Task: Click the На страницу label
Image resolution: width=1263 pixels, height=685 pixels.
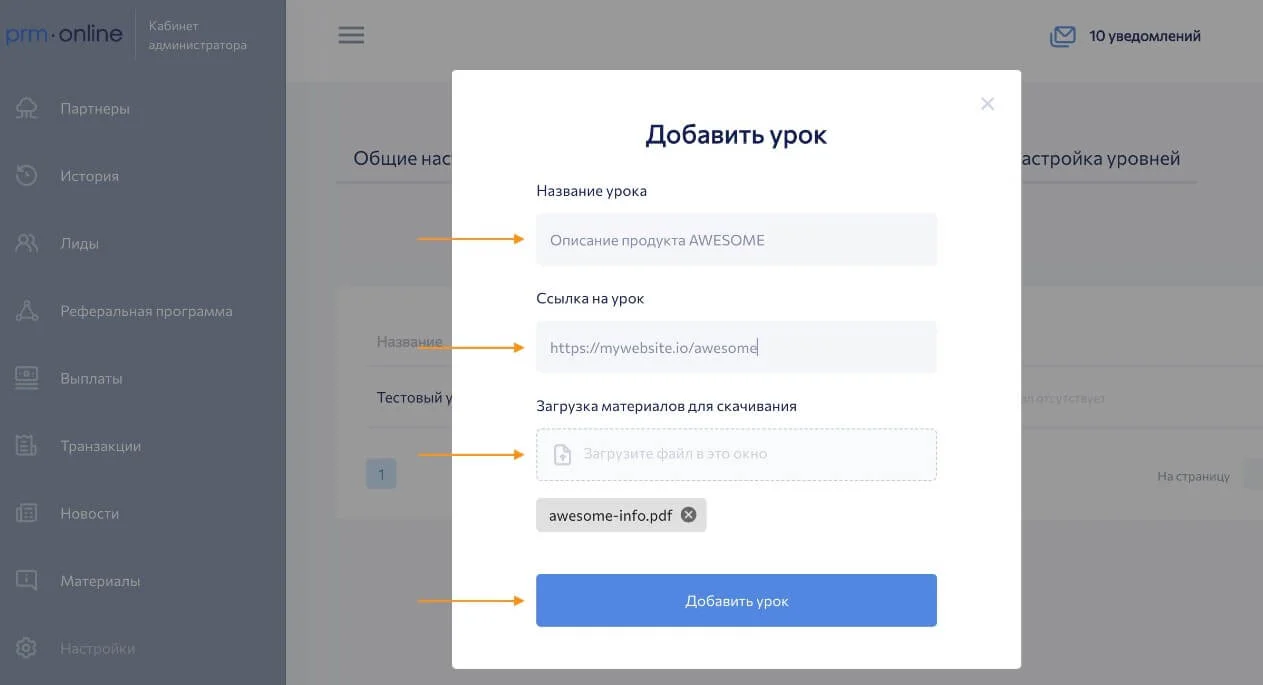Action: [1193, 476]
